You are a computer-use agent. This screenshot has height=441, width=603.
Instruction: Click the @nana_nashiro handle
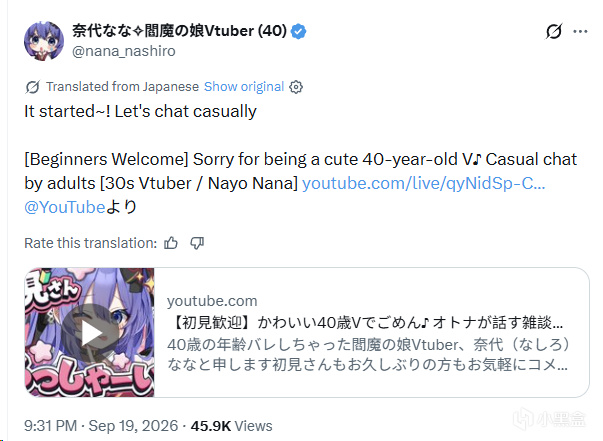[123, 51]
